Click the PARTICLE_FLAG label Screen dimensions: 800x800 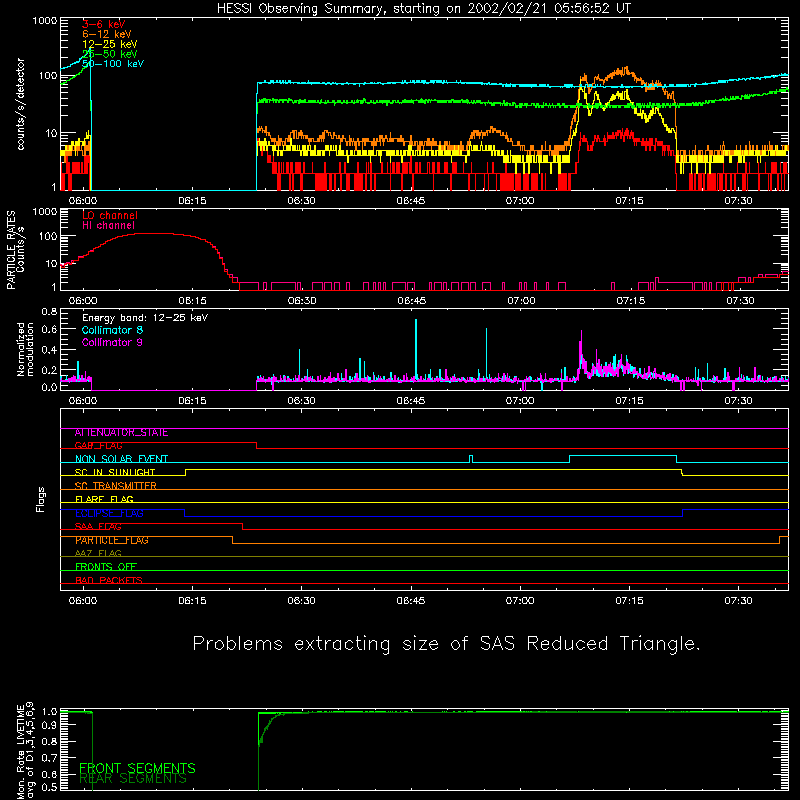112,540
